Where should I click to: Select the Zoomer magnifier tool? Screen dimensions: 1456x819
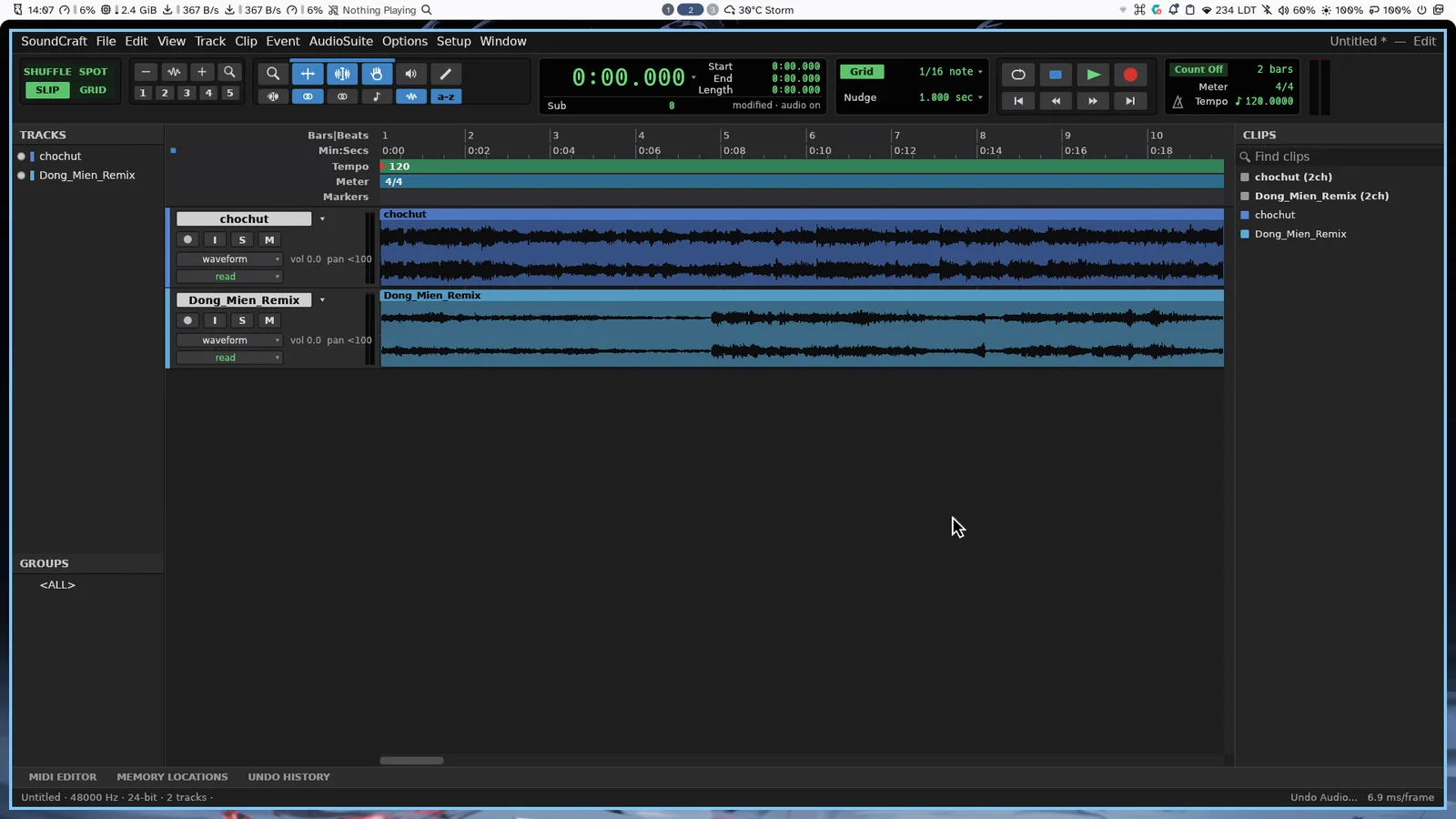272,74
